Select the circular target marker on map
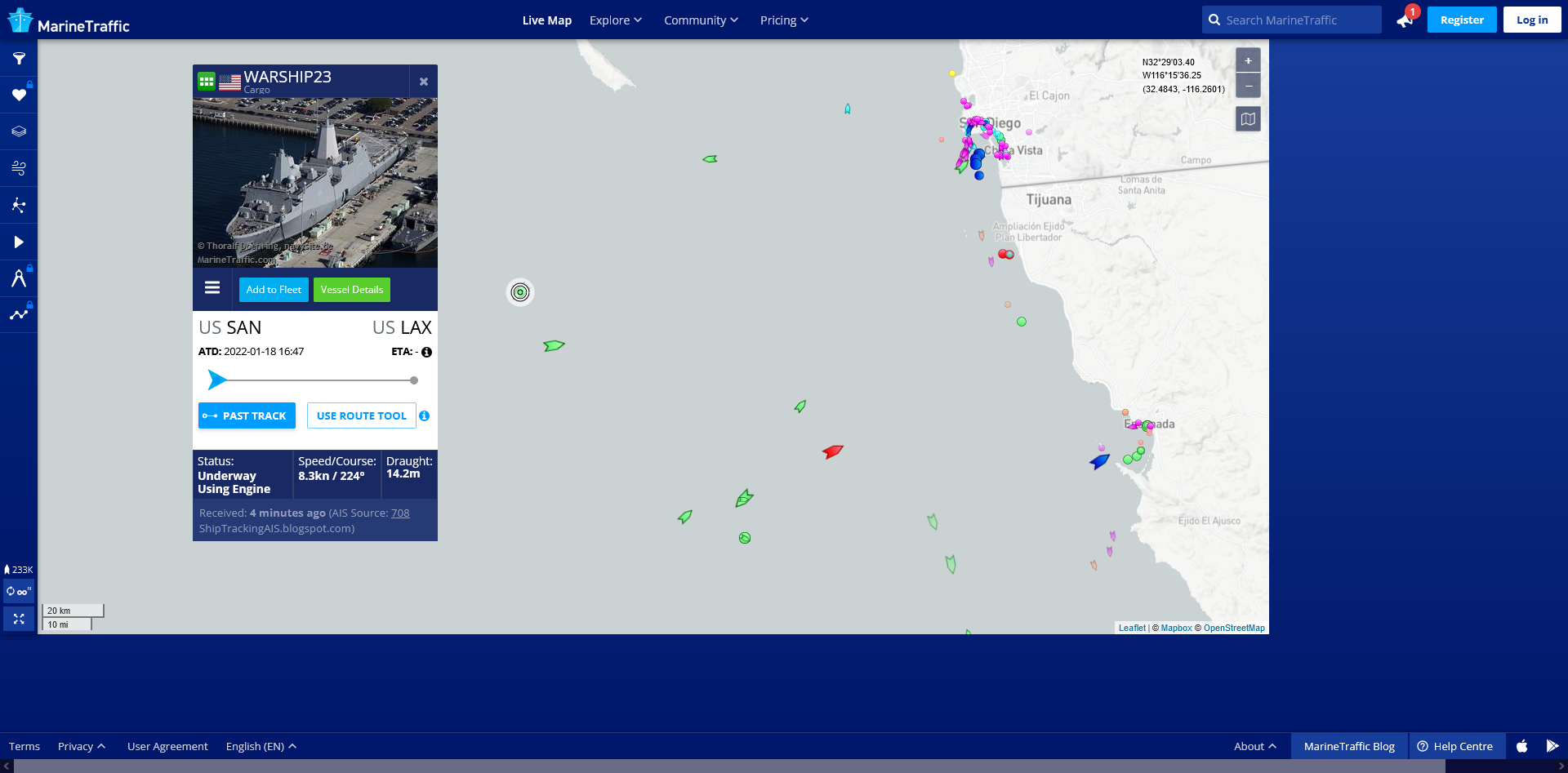The width and height of the screenshot is (1568, 773). tap(520, 292)
